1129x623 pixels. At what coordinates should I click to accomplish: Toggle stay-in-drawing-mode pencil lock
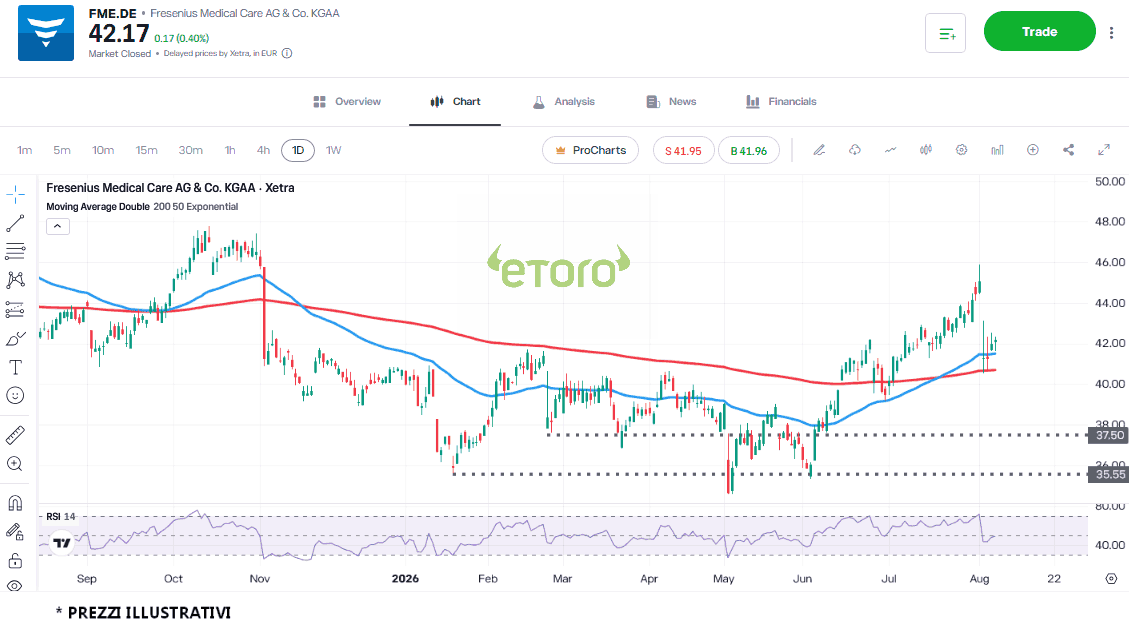15,532
